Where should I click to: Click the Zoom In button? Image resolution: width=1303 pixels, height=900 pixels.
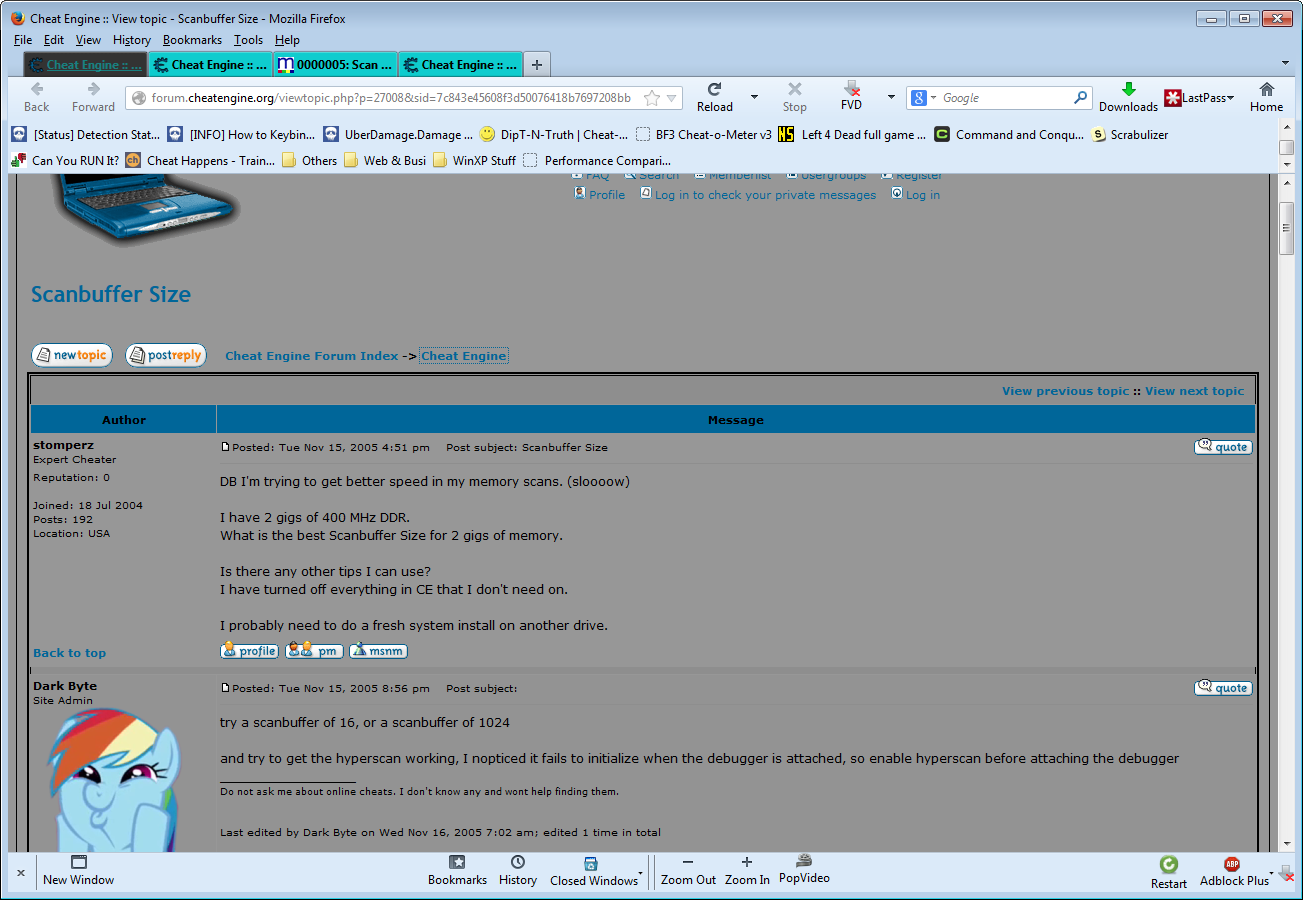pos(747,870)
